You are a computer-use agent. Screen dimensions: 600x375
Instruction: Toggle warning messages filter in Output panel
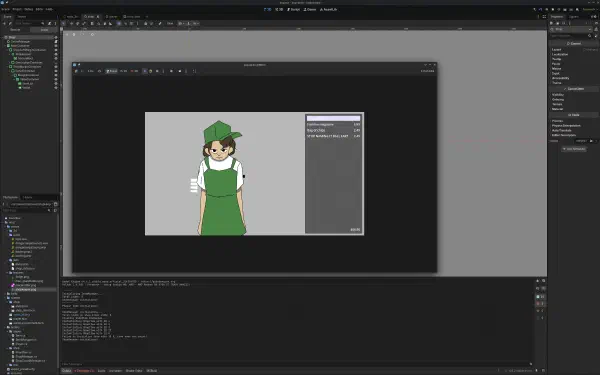[x=540, y=311]
